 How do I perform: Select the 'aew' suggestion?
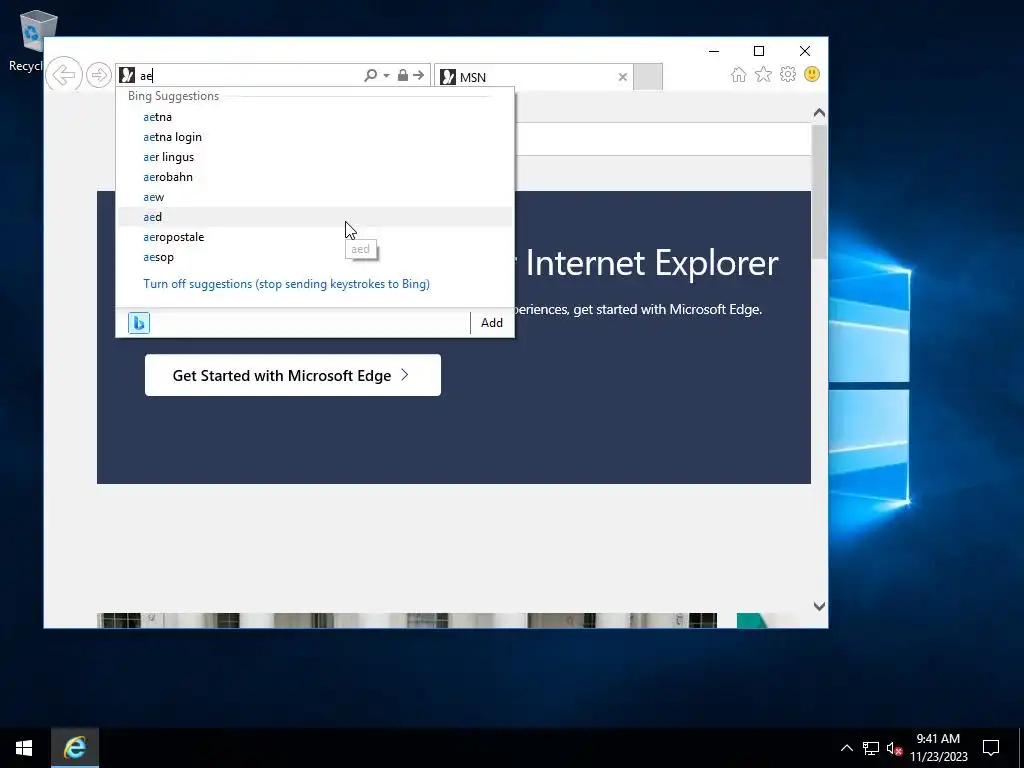pyautogui.click(x=315, y=197)
